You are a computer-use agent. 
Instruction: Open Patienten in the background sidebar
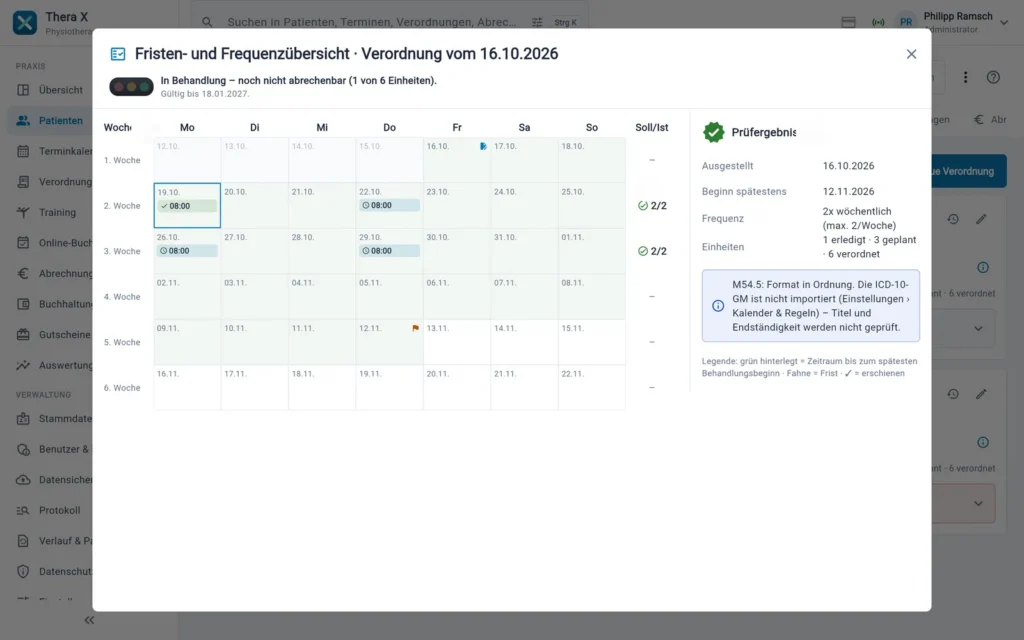coord(50,121)
